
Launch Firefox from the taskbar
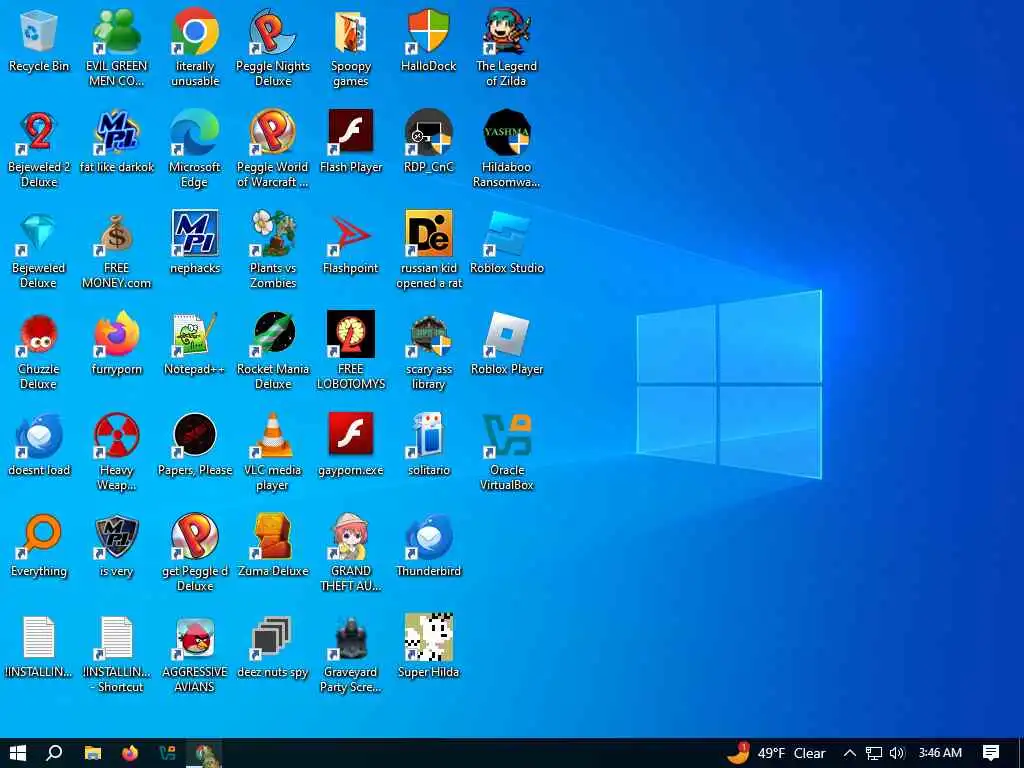click(x=130, y=753)
